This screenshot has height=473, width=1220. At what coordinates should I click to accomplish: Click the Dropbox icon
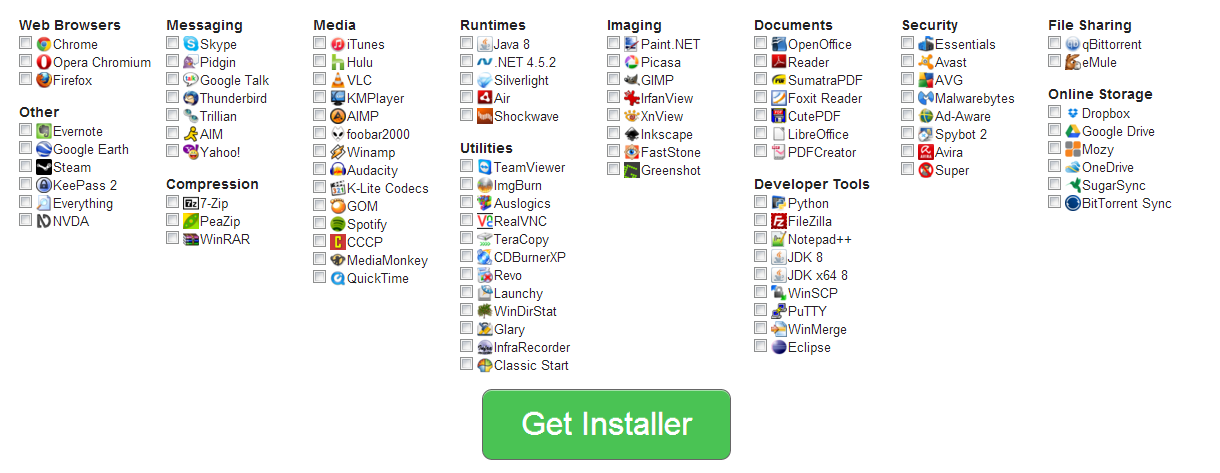(1073, 113)
